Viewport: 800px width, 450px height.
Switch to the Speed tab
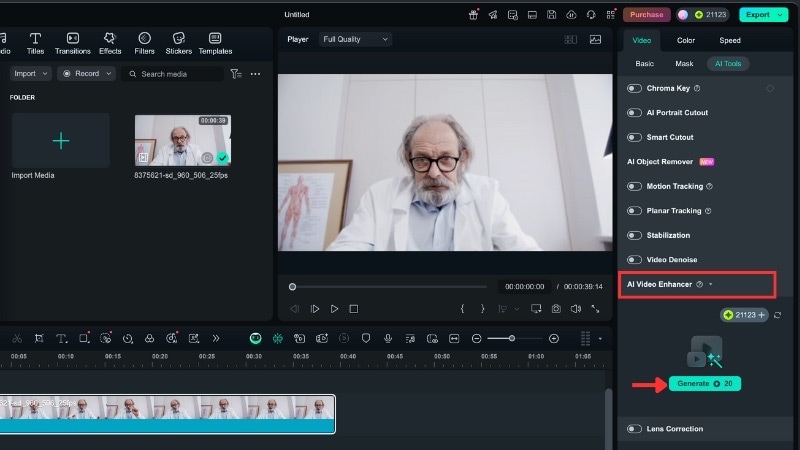pos(730,40)
